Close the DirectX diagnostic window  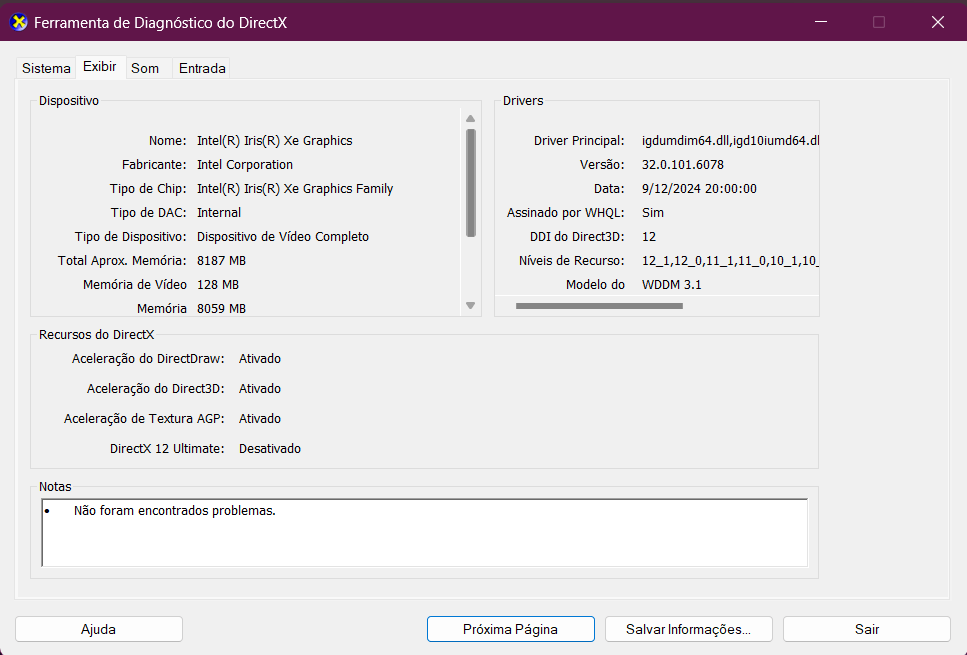937,22
